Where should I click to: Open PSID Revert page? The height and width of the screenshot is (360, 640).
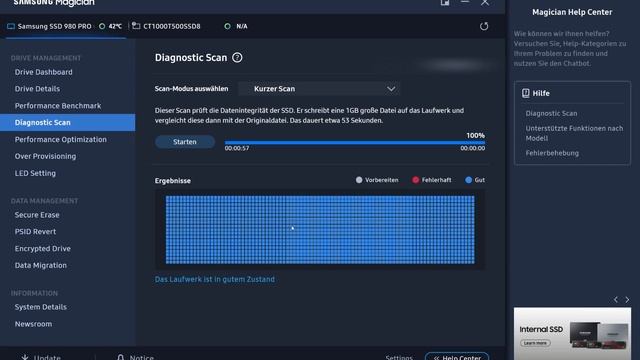click(x=36, y=231)
